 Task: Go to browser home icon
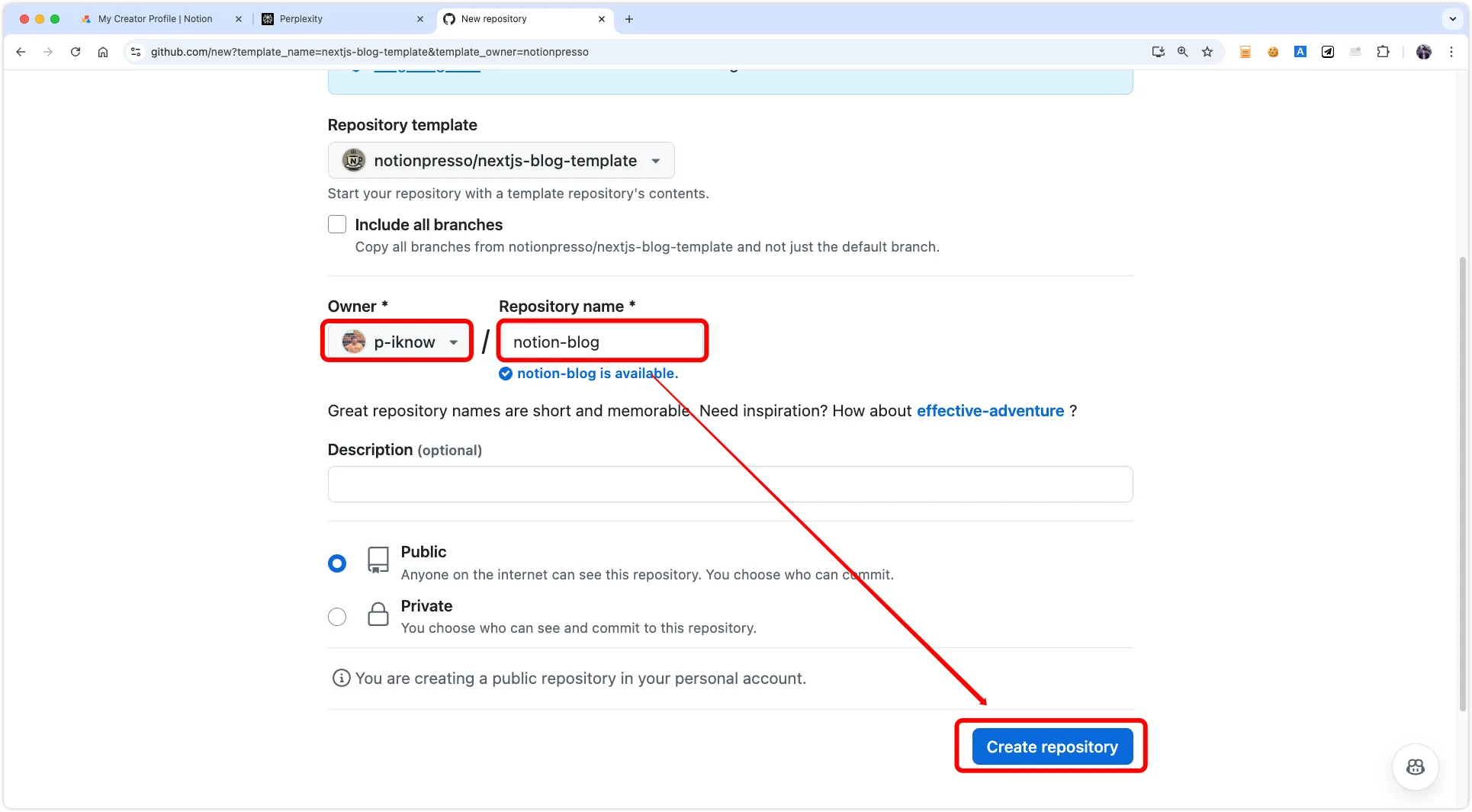[x=103, y=52]
